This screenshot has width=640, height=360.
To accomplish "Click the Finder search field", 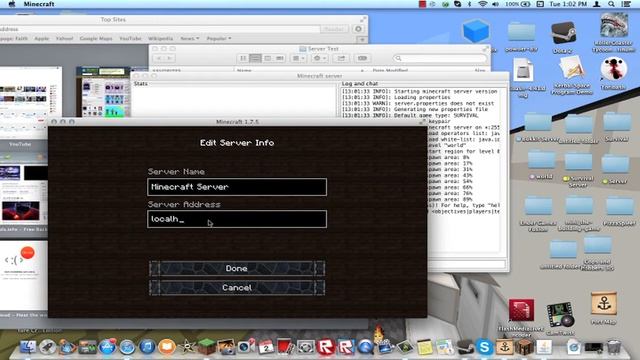I will point(440,58).
